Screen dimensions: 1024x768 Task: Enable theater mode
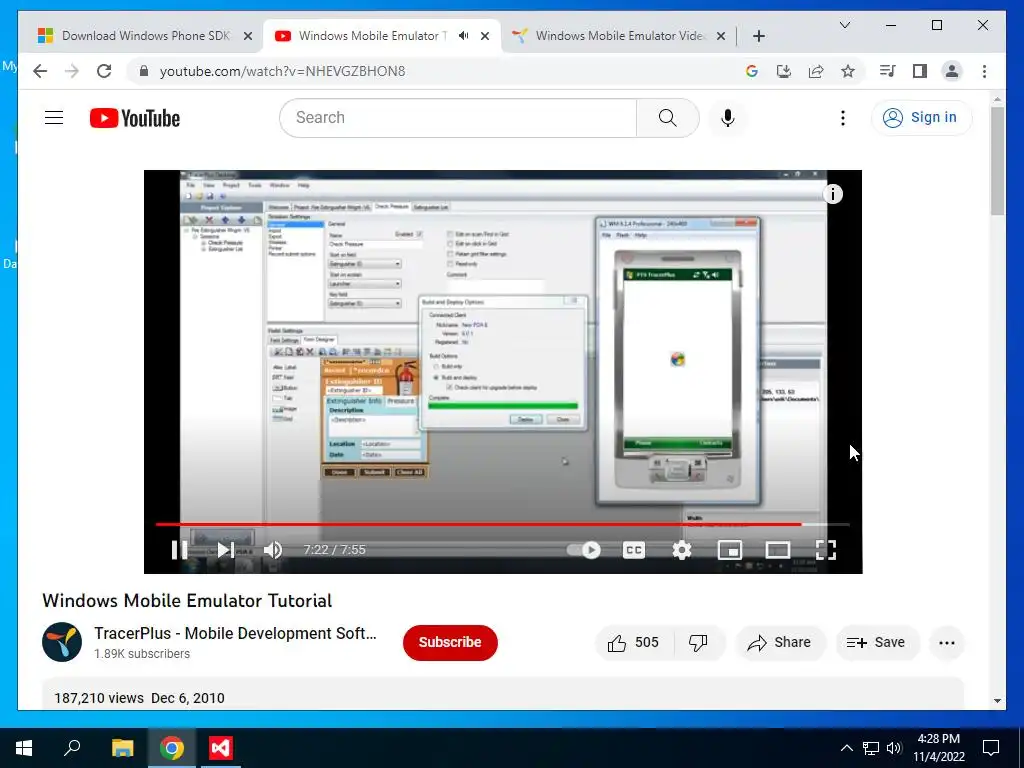click(x=777, y=550)
